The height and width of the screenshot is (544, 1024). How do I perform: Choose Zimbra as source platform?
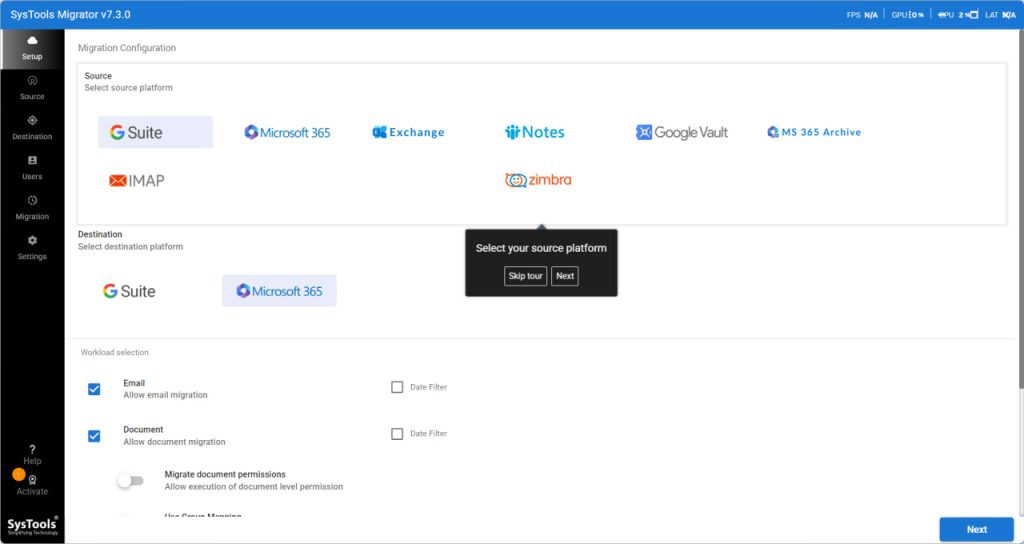point(538,180)
